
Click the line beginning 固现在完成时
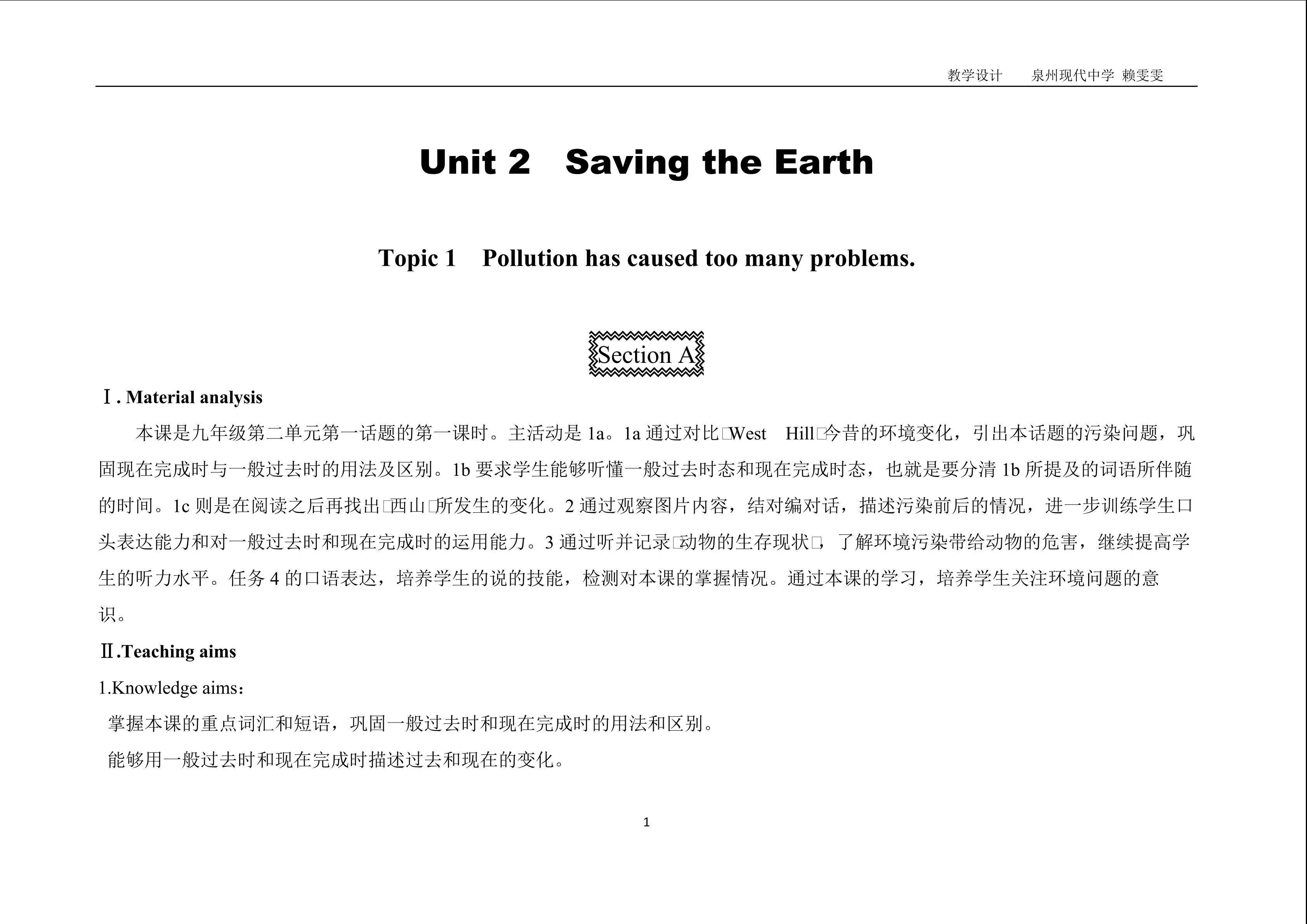coord(646,470)
